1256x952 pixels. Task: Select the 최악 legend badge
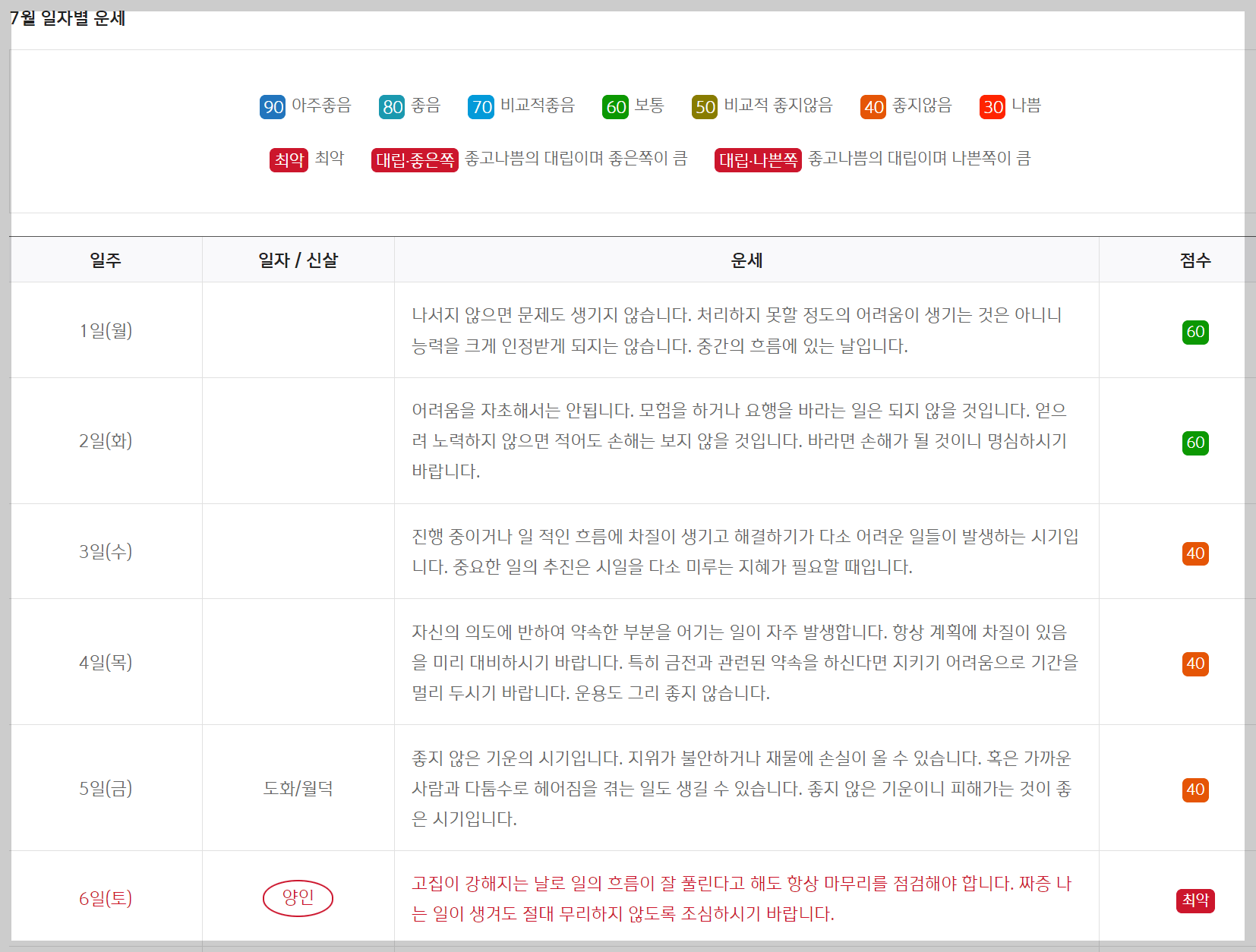click(x=288, y=159)
